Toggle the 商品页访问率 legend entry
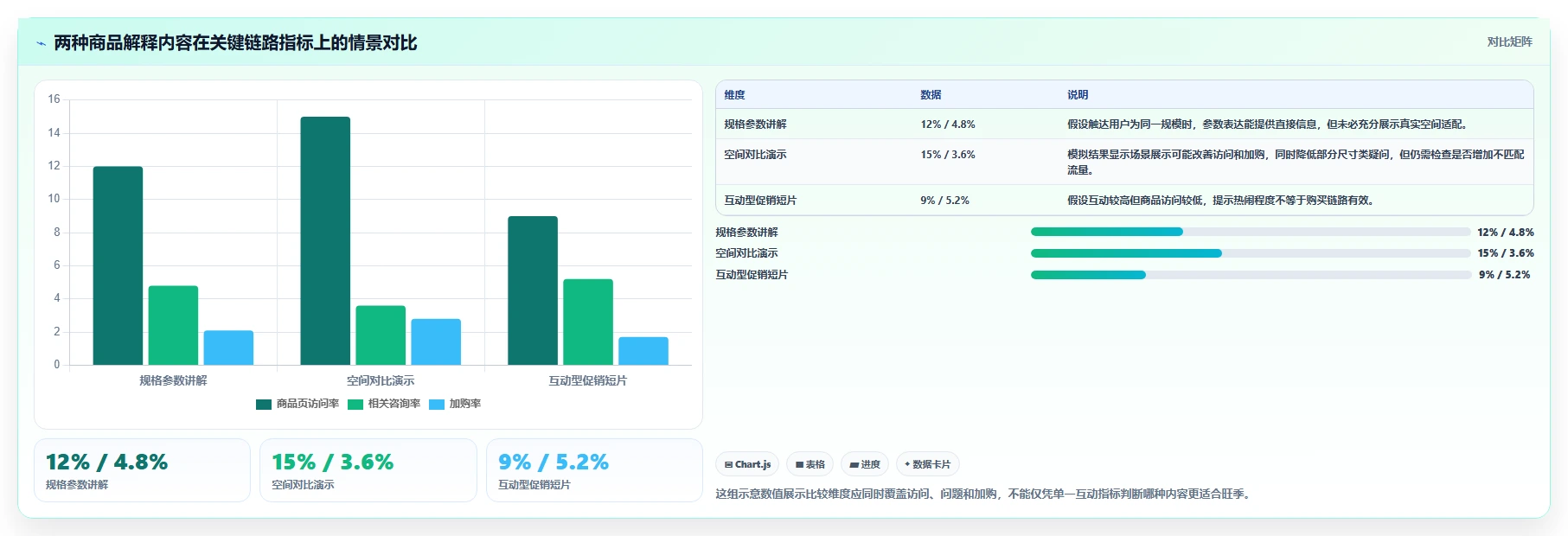 298,404
